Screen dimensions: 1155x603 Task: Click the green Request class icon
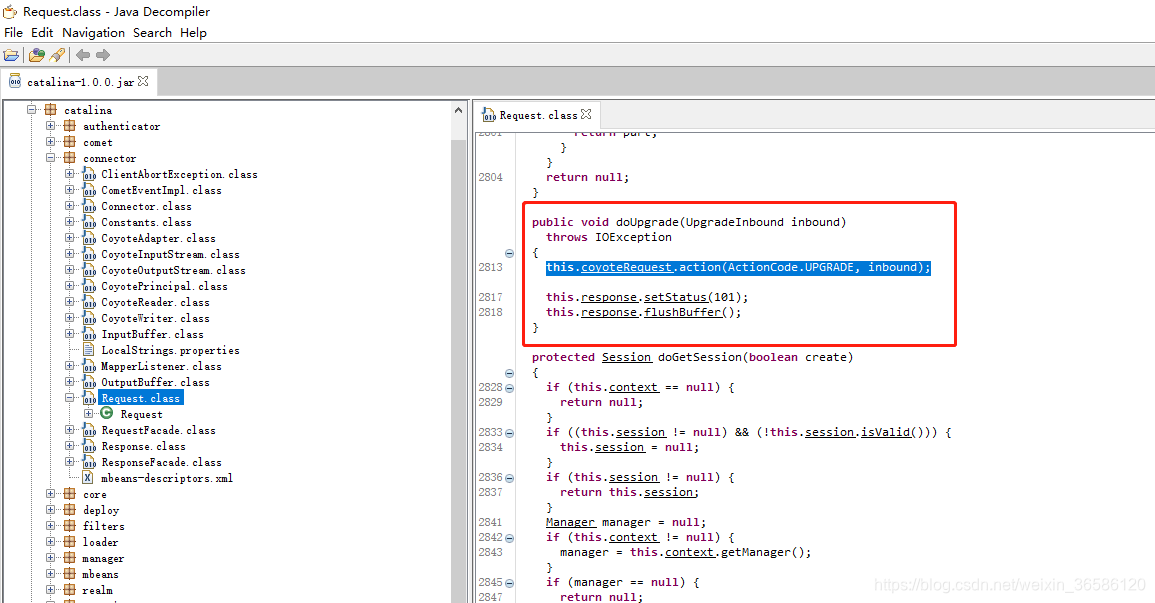click(x=108, y=414)
